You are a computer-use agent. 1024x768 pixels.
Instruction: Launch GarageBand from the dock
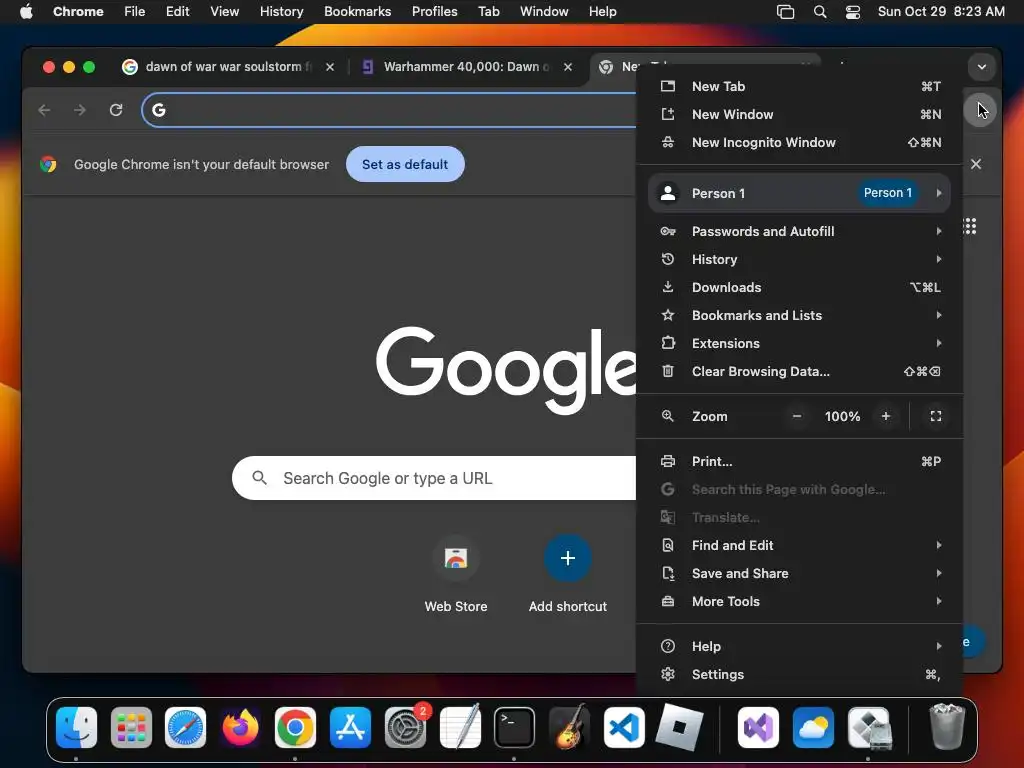[x=569, y=727]
